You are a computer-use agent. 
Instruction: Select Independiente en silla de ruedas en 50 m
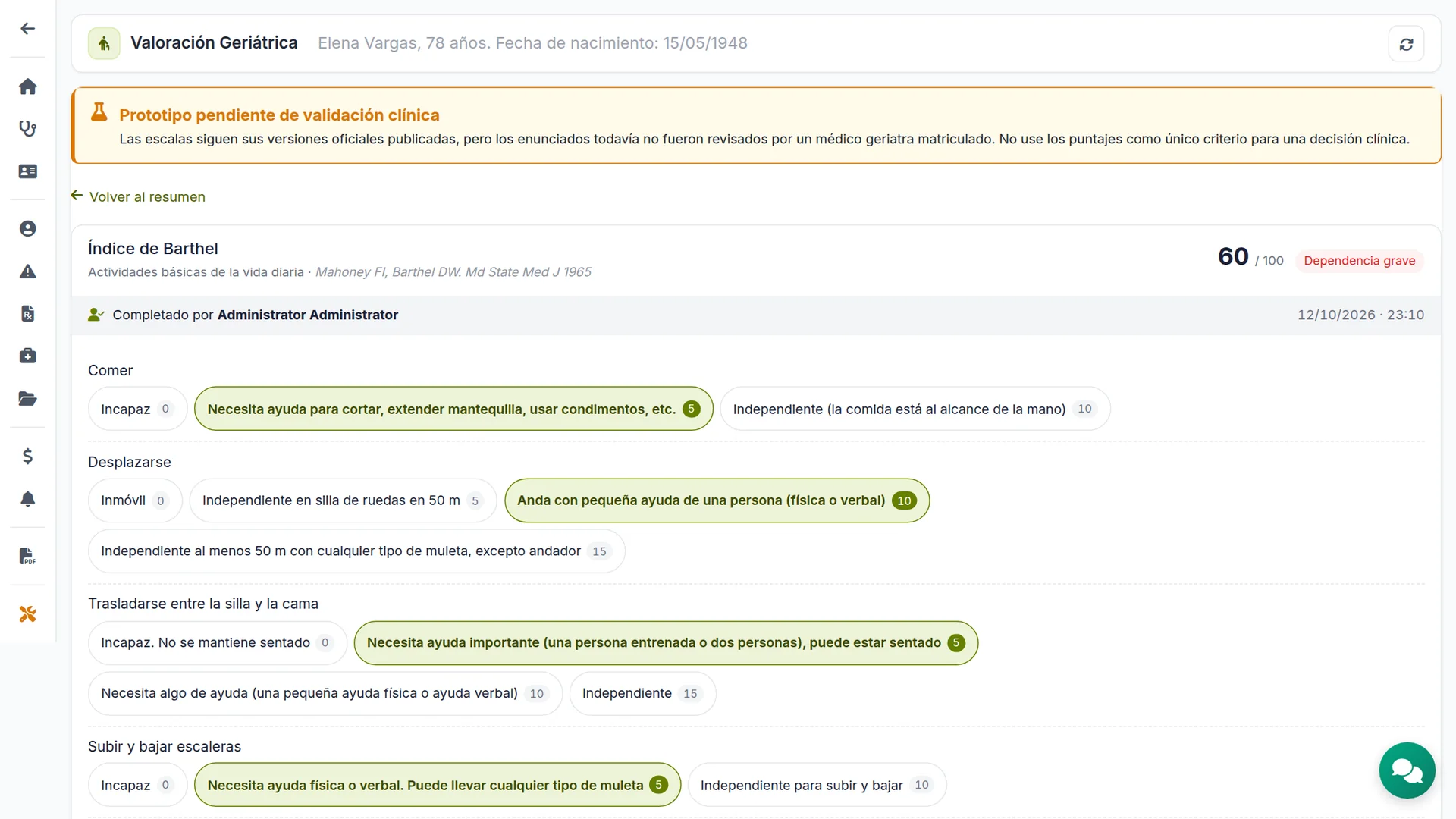coord(343,500)
